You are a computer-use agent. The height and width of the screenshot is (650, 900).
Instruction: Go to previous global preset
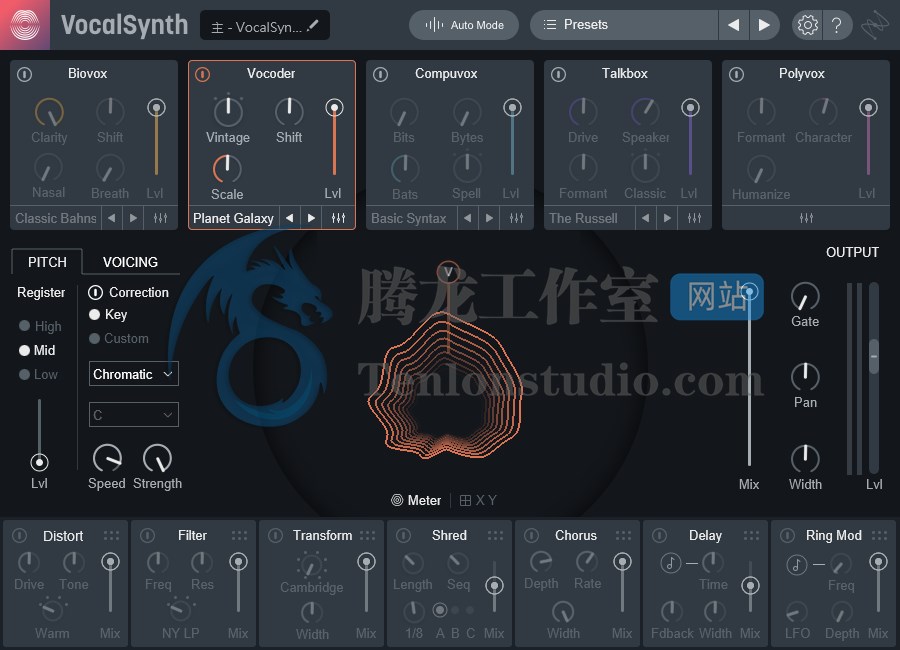click(734, 25)
